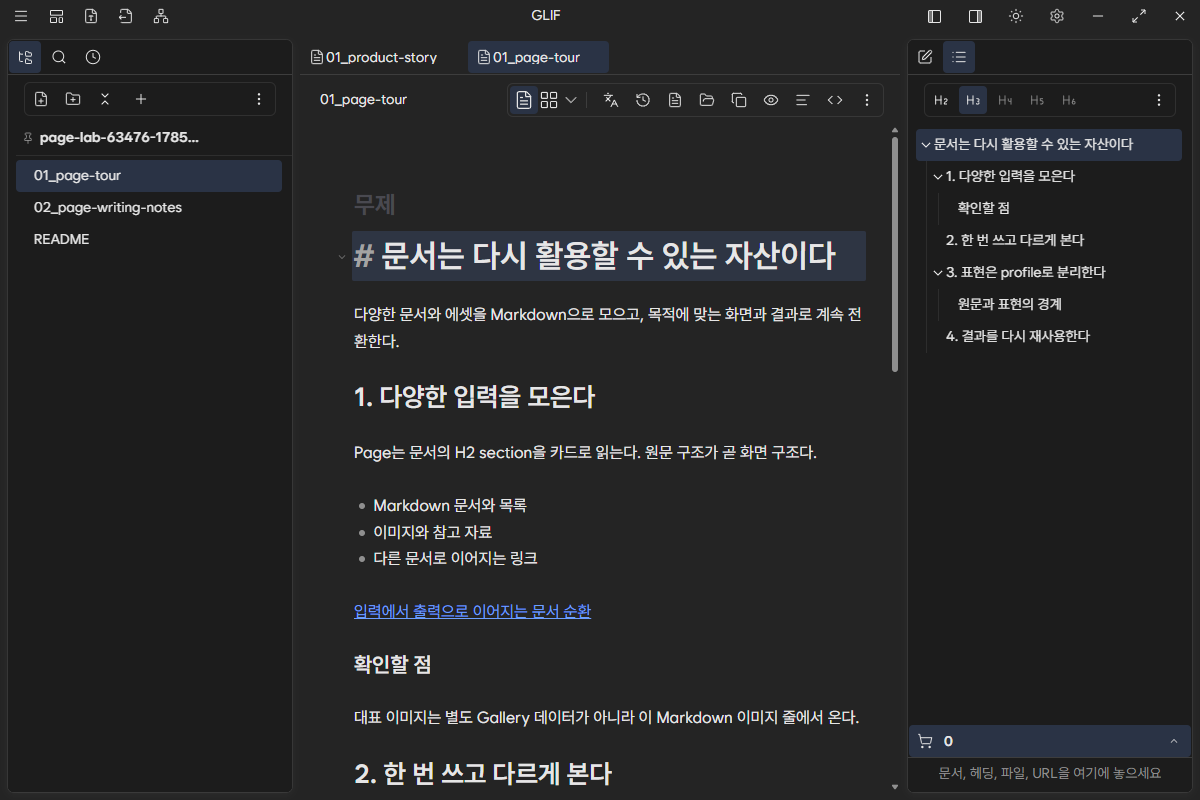
Task: Click the layout template icon in title bar
Action: [x=57, y=16]
